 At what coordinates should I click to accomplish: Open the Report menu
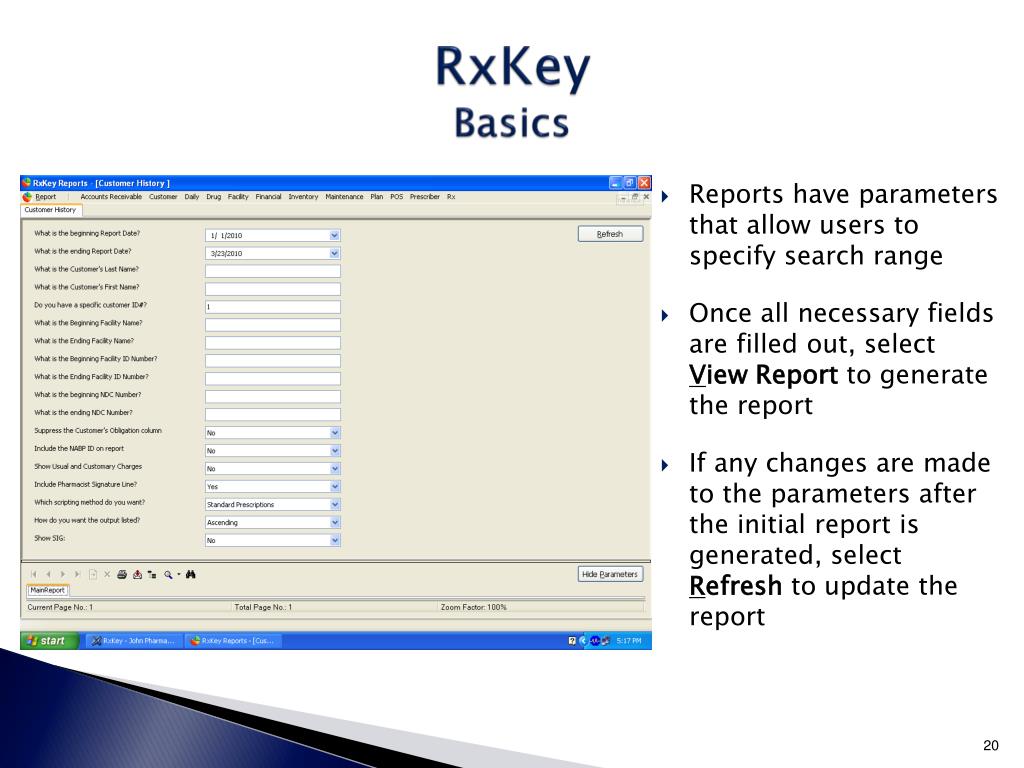click(x=46, y=197)
